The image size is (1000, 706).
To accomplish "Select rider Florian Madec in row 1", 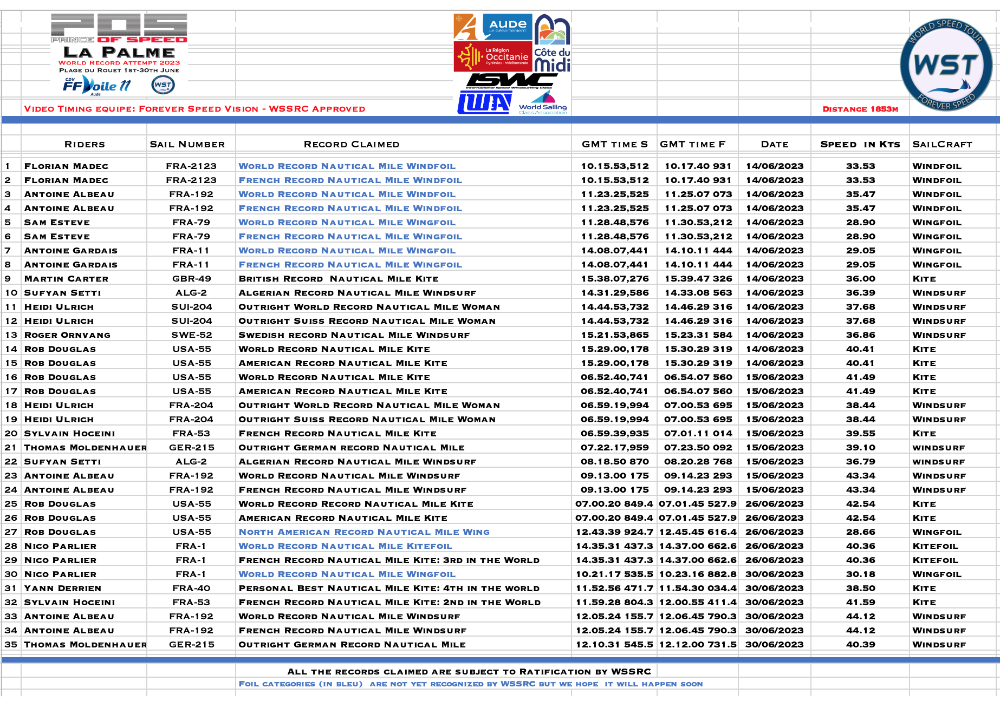I will pyautogui.click(x=66, y=166).
